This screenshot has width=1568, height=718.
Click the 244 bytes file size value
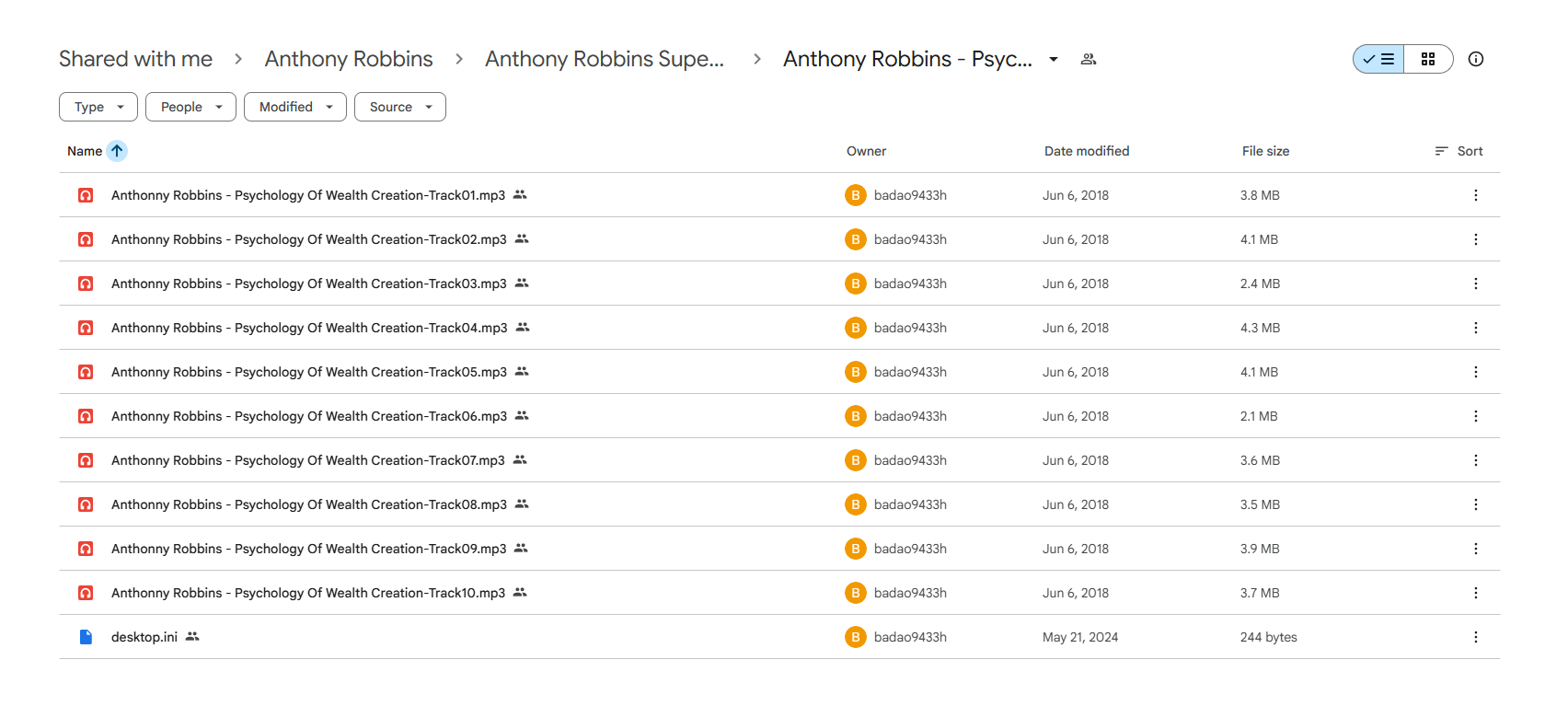[x=1269, y=637]
